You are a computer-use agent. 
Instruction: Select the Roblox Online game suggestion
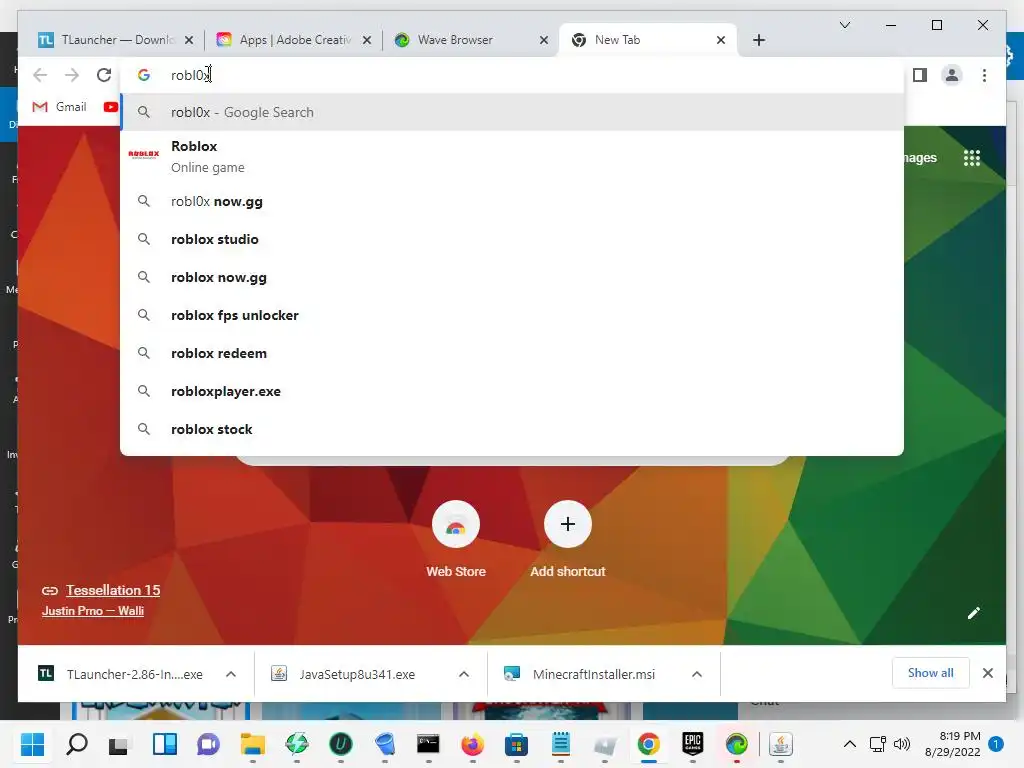(x=512, y=157)
